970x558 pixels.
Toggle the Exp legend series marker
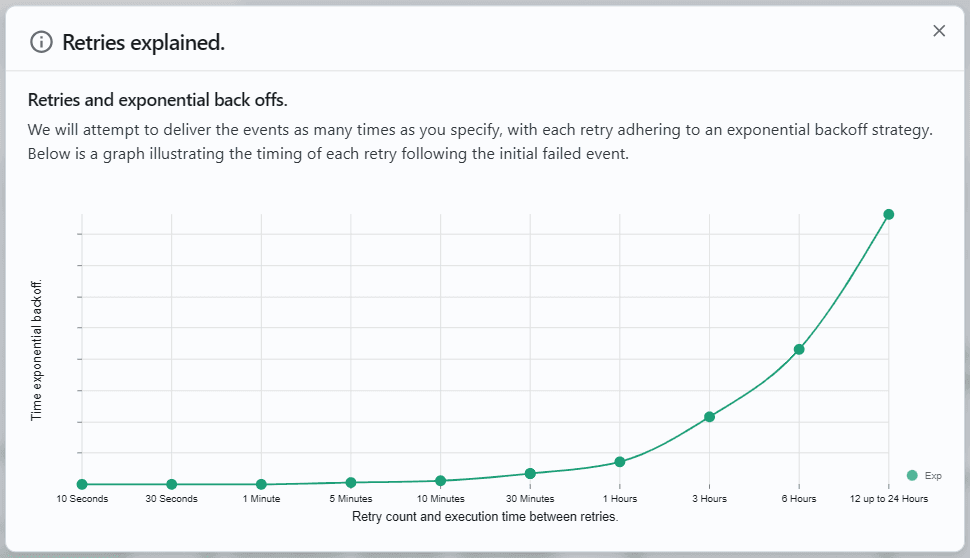point(912,476)
